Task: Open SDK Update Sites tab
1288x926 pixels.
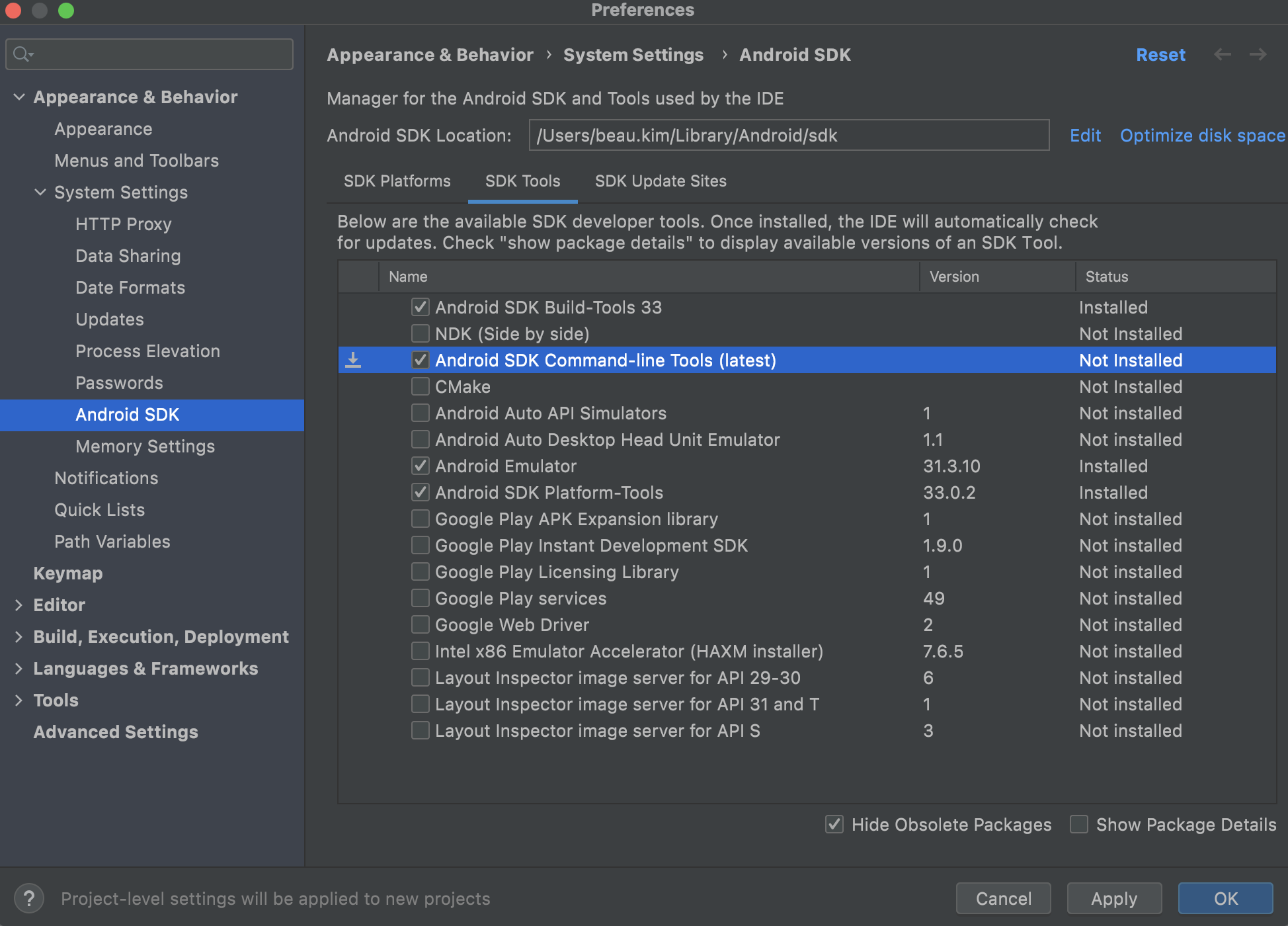Action: [x=661, y=181]
